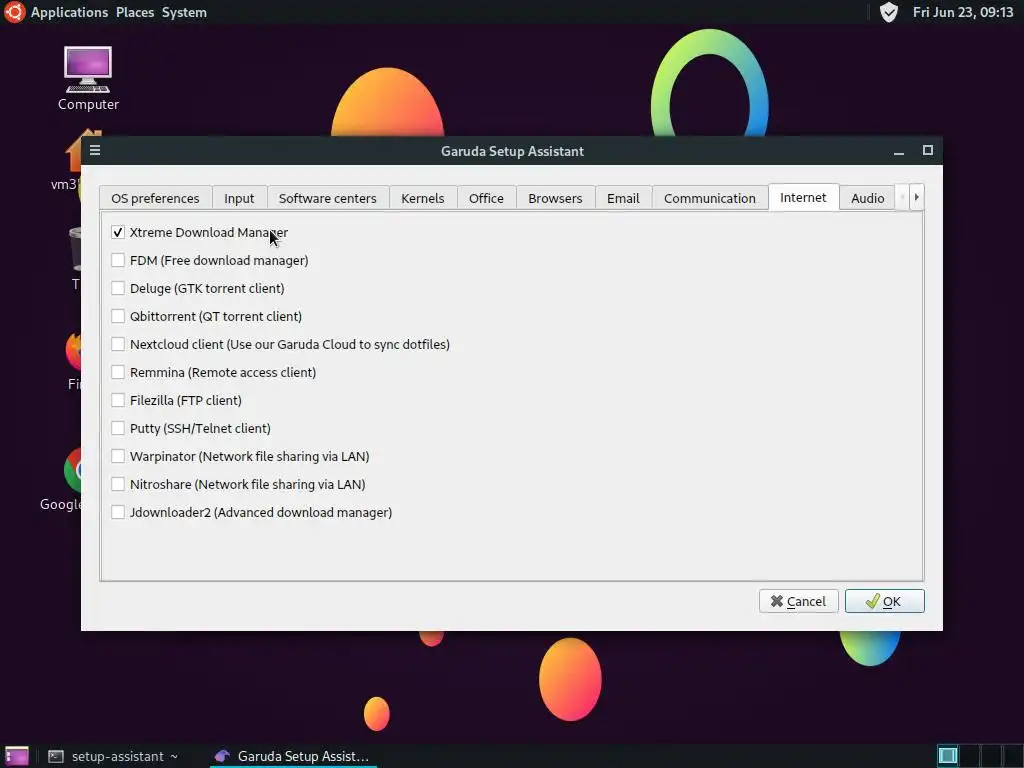Open the Input tab
The width and height of the screenshot is (1024, 768).
[239, 198]
